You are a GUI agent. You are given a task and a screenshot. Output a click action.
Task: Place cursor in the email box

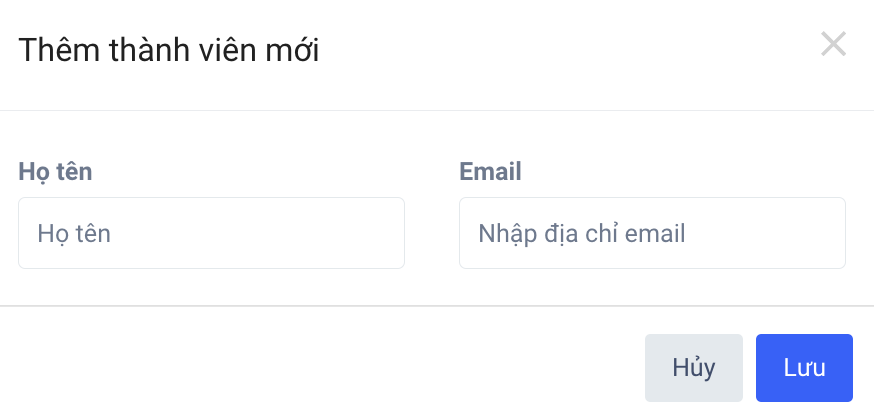coord(652,233)
